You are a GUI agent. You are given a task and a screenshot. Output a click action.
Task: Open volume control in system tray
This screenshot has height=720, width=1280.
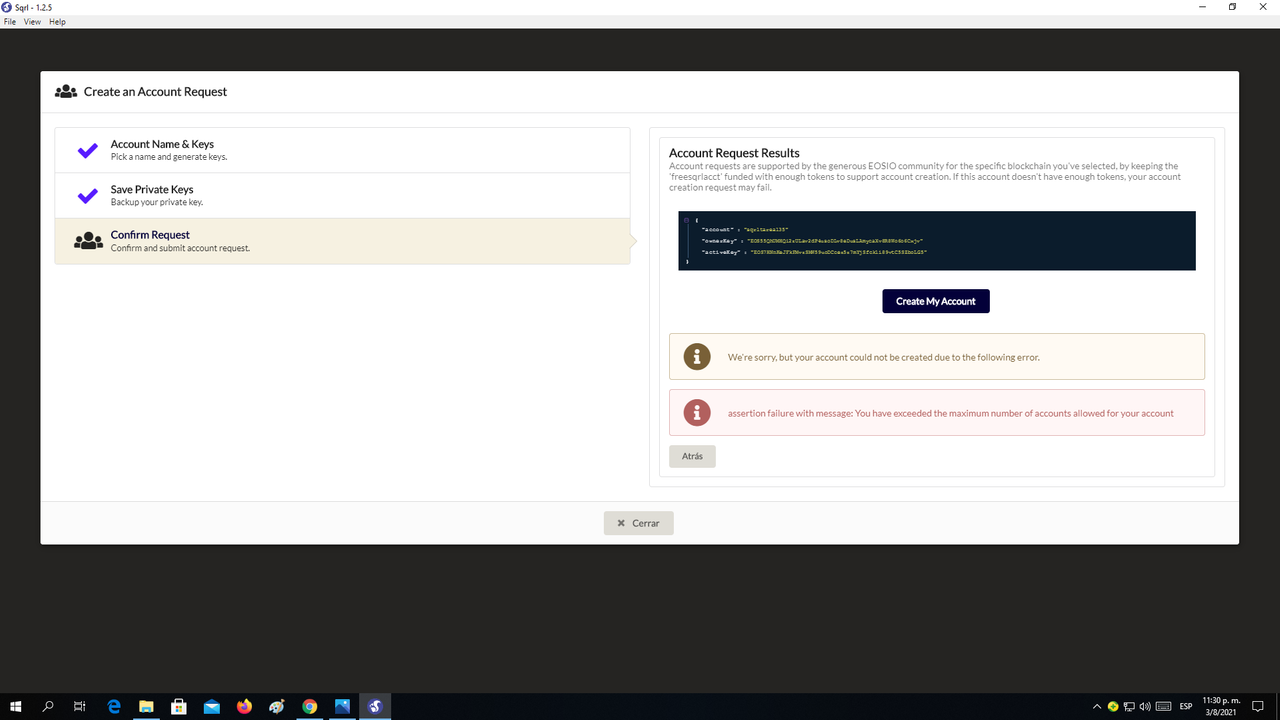pos(1145,707)
